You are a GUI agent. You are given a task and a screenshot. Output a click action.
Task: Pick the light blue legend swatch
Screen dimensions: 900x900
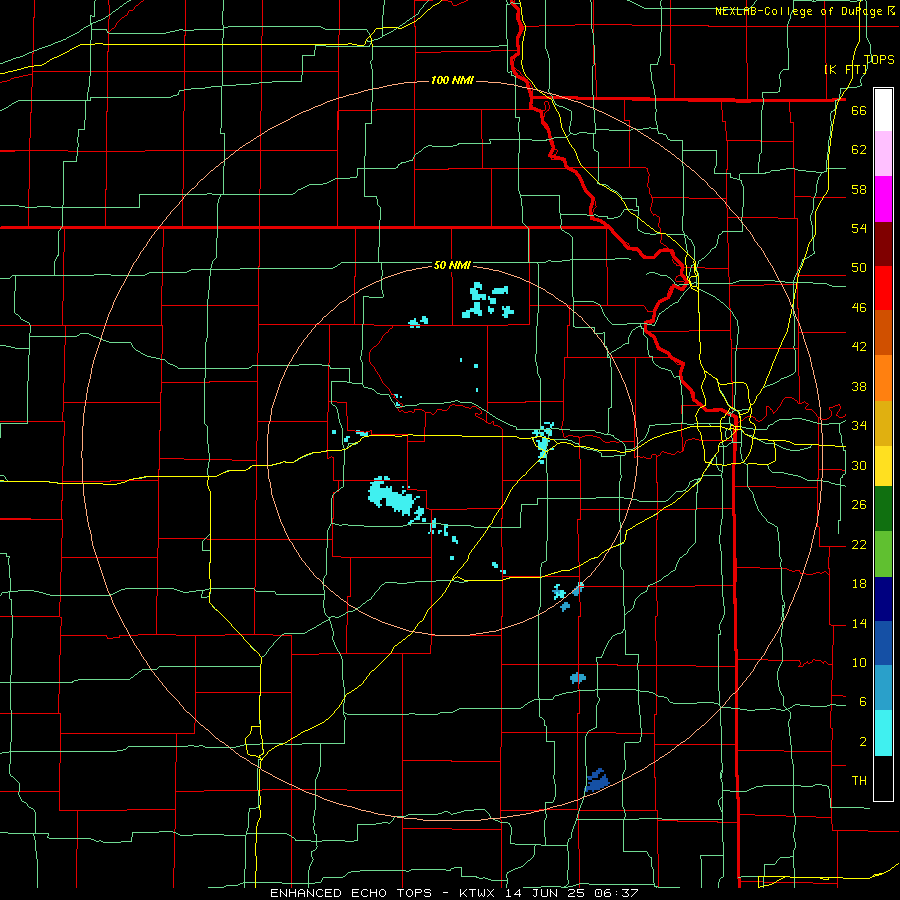coord(883,688)
